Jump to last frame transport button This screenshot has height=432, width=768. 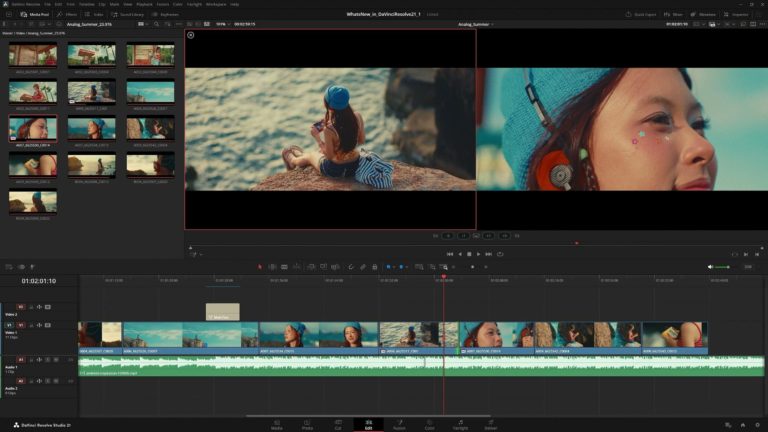pos(488,254)
